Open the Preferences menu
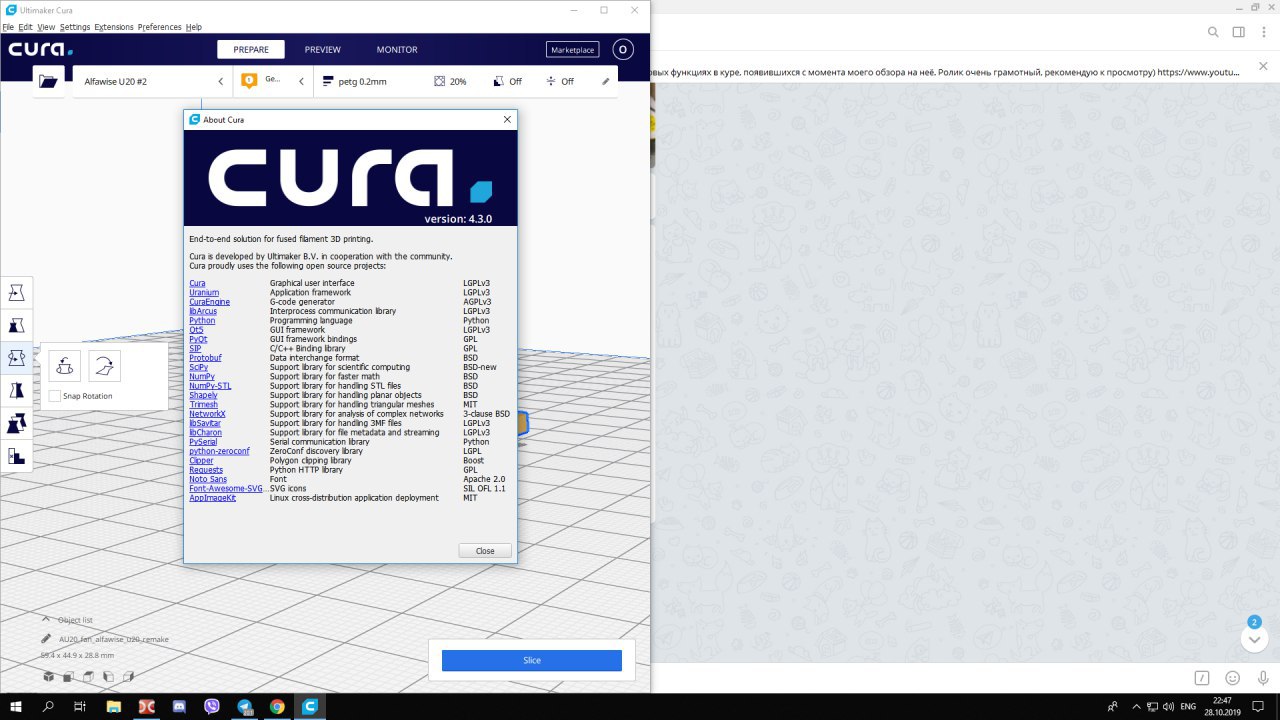Image resolution: width=1280 pixels, height=720 pixels. click(x=160, y=27)
